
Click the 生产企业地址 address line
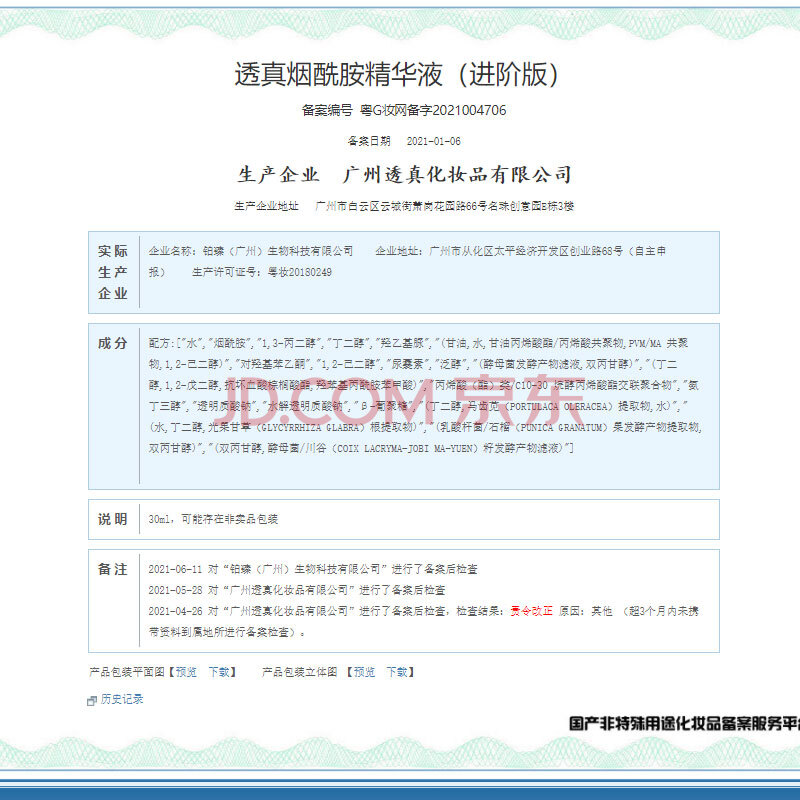(x=404, y=206)
